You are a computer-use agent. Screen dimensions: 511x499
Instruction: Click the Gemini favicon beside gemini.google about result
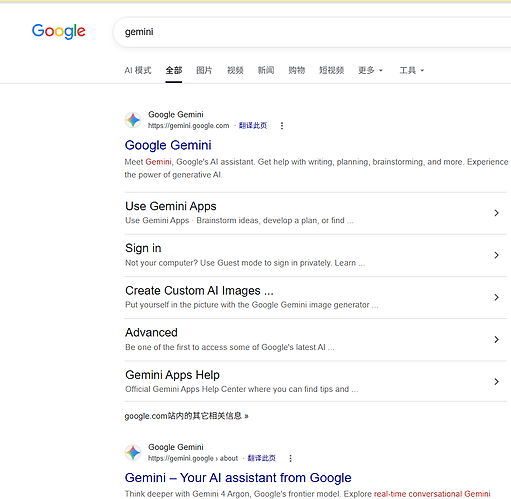[133, 452]
